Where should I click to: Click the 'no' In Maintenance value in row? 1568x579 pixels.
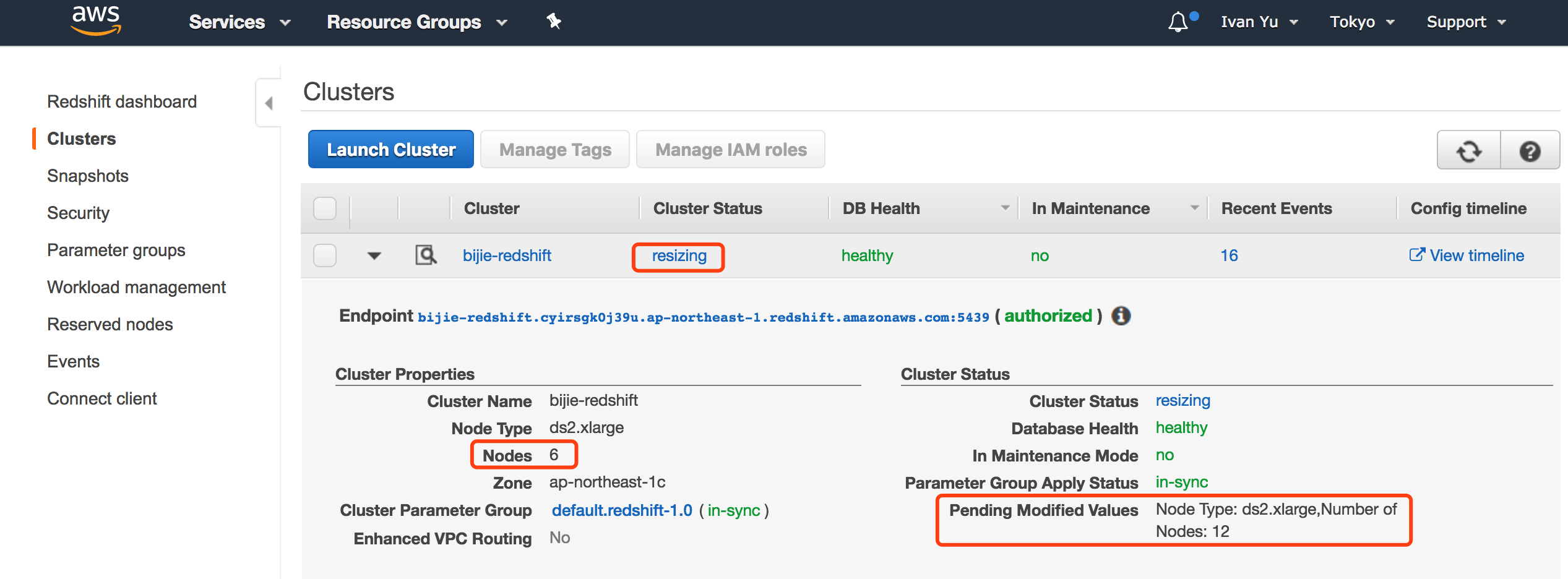pyautogui.click(x=1040, y=255)
